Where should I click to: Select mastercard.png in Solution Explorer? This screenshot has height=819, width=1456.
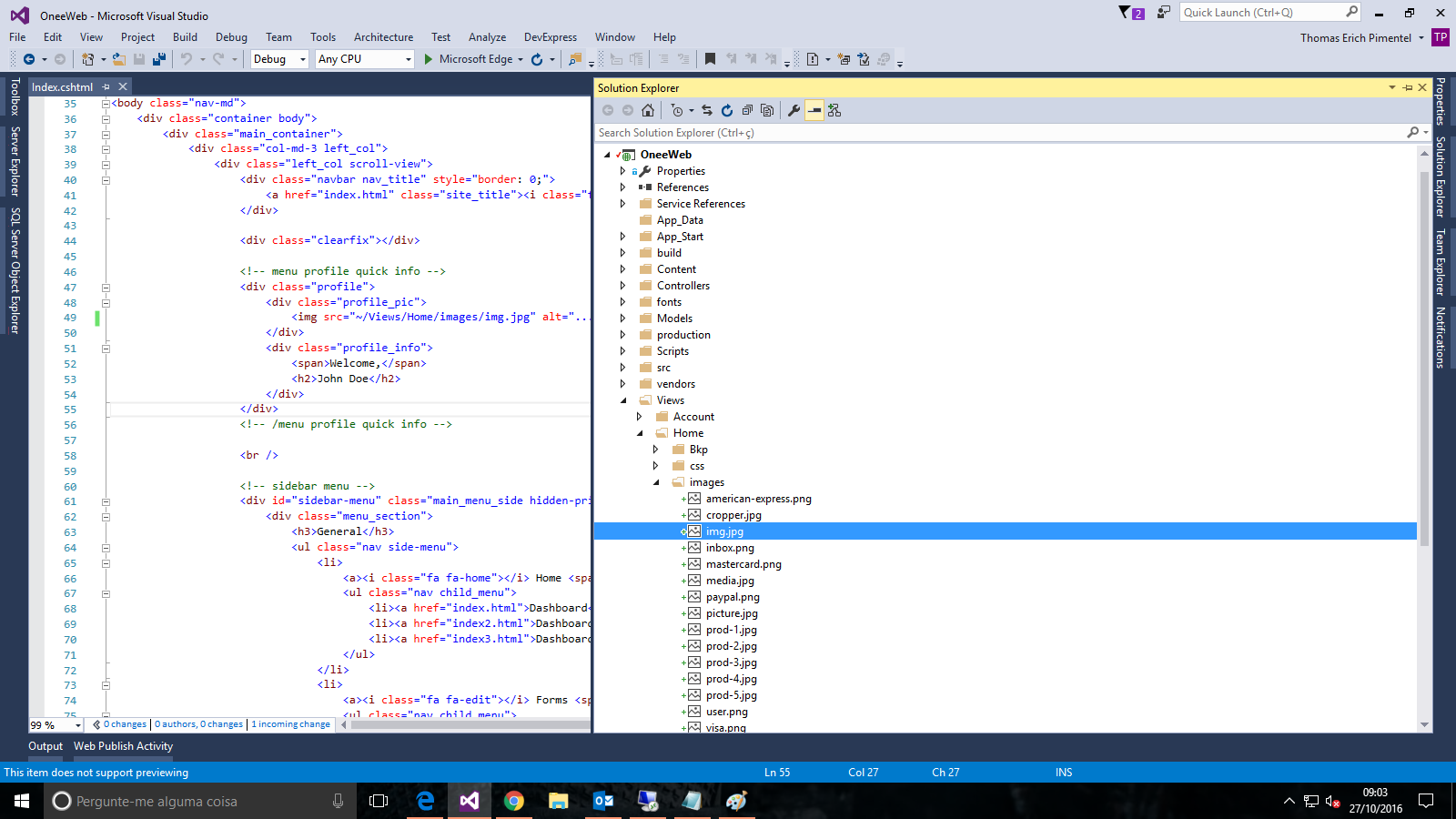(743, 564)
